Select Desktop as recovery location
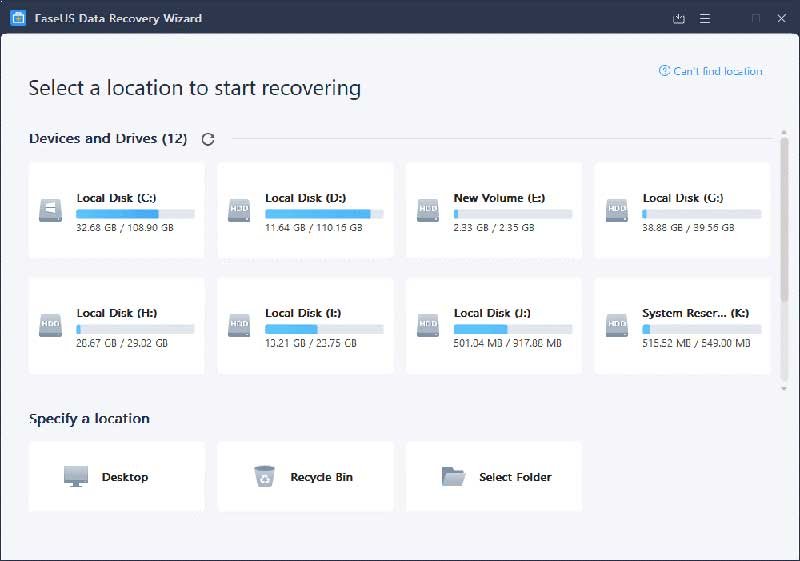 [117, 476]
